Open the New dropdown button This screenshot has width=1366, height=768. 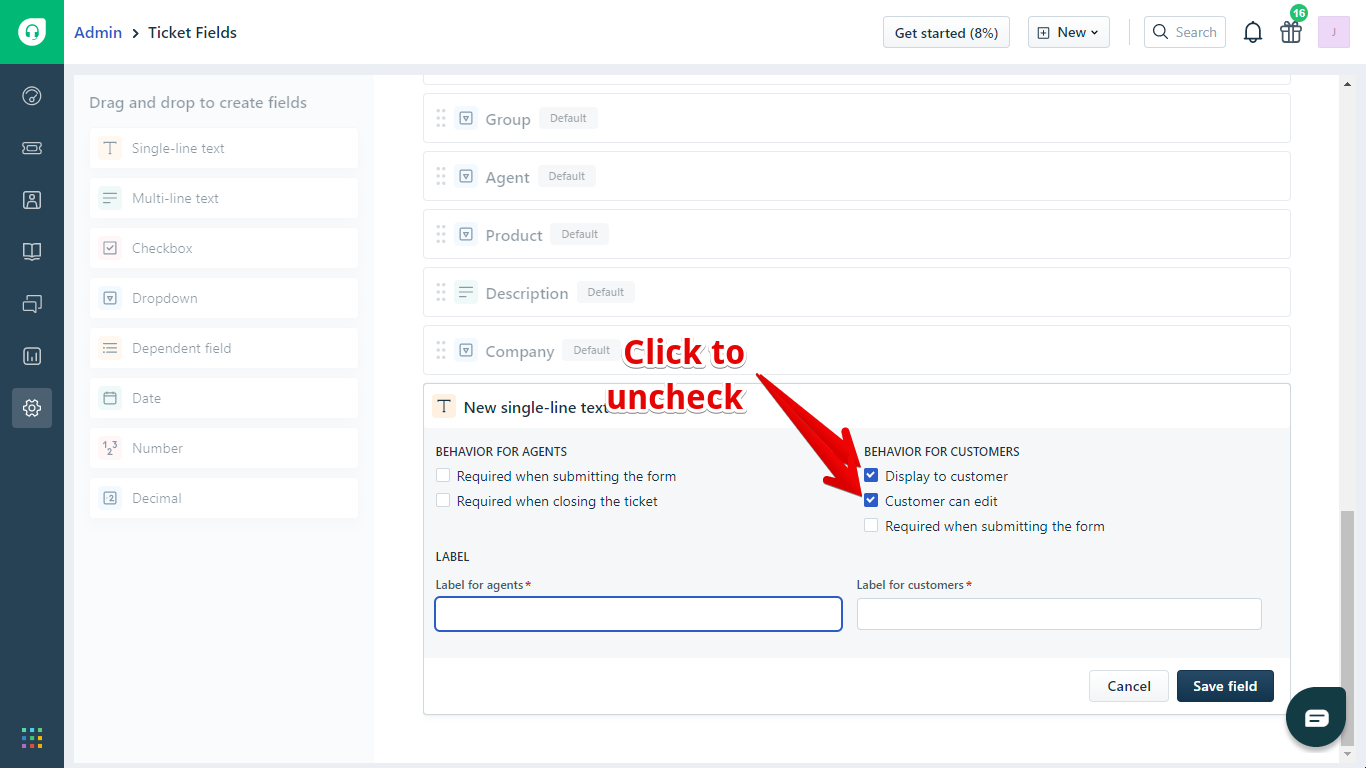(1069, 32)
